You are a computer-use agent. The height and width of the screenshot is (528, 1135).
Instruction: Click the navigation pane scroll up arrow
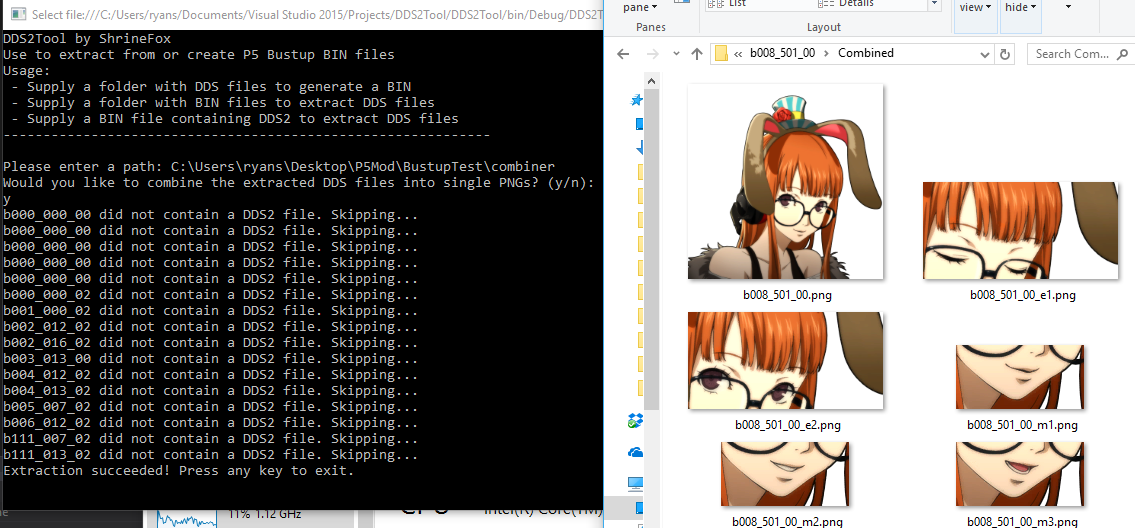click(x=651, y=80)
